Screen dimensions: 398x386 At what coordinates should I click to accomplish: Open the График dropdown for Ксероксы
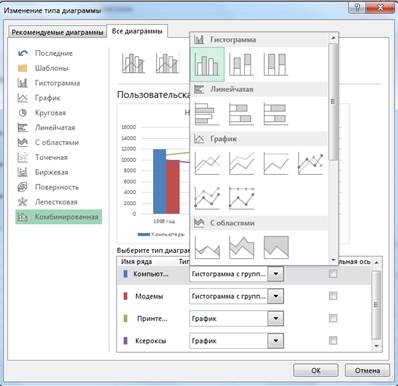[276, 341]
